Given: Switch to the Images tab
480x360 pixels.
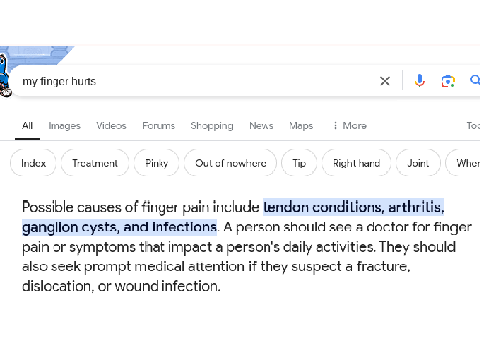Looking at the screenshot, I should (x=64, y=126).
